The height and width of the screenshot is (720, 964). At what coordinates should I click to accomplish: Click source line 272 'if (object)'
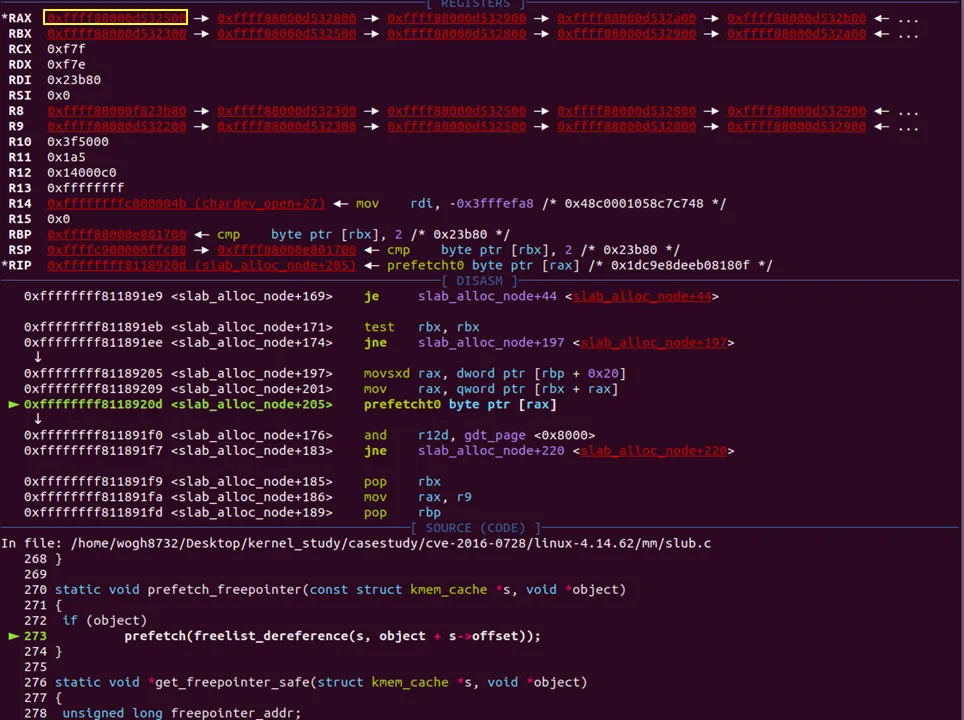[x=105, y=620]
